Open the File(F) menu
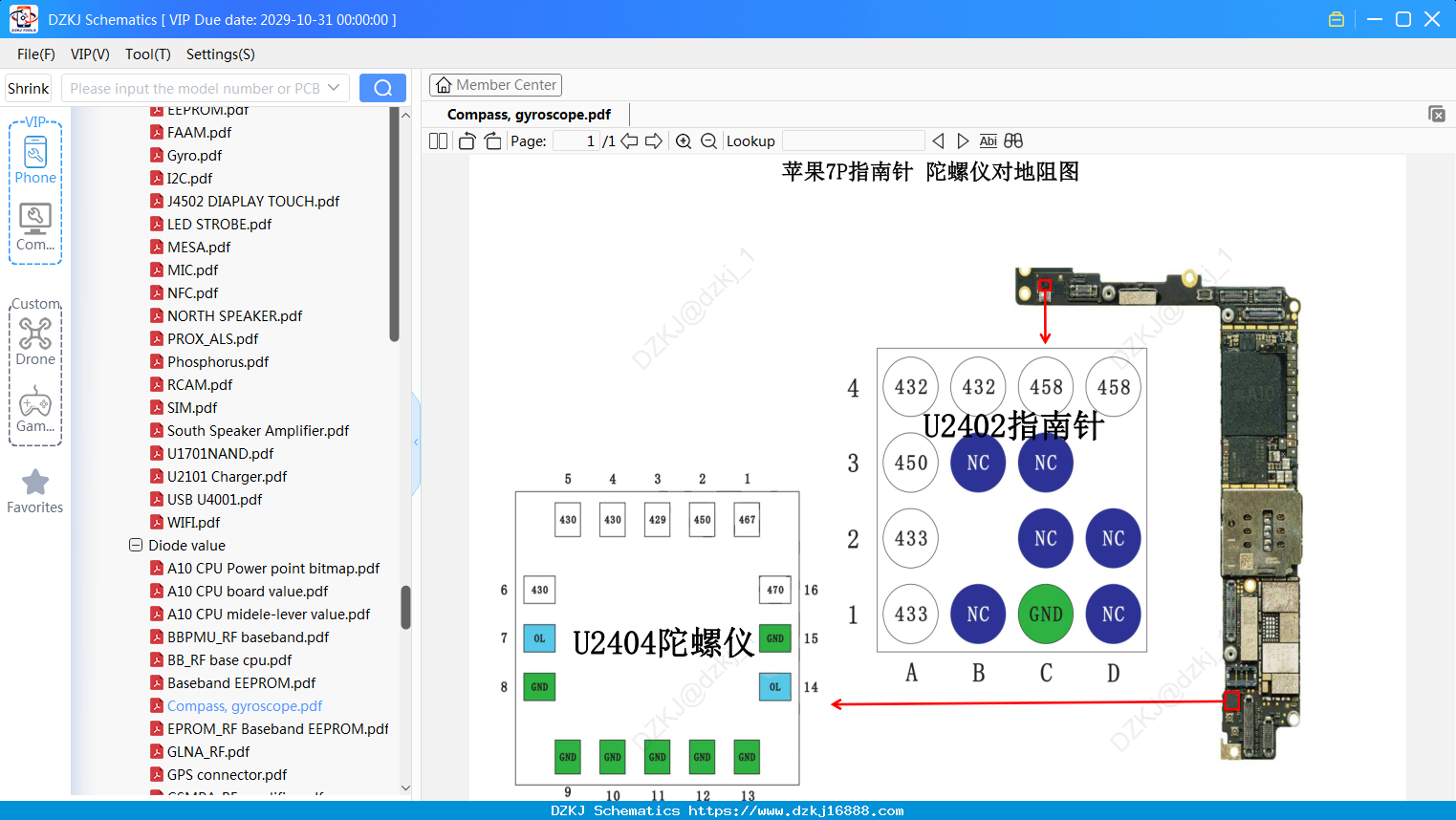The image size is (1456, 820). click(36, 54)
